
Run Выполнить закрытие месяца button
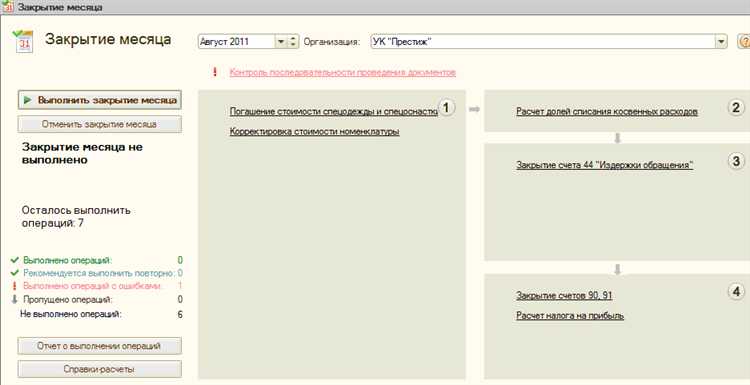(x=99, y=100)
